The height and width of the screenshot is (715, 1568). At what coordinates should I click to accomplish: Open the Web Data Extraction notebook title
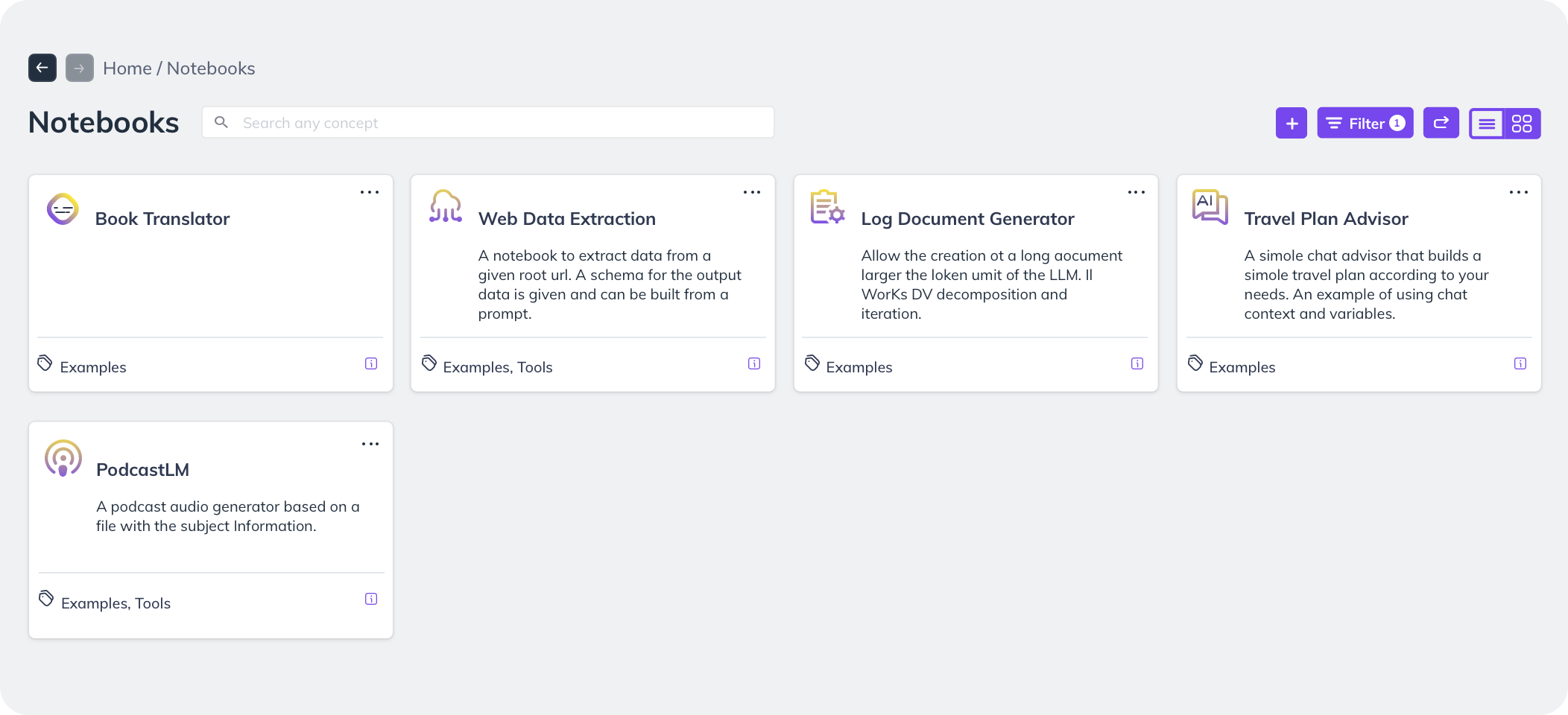pyautogui.click(x=566, y=219)
